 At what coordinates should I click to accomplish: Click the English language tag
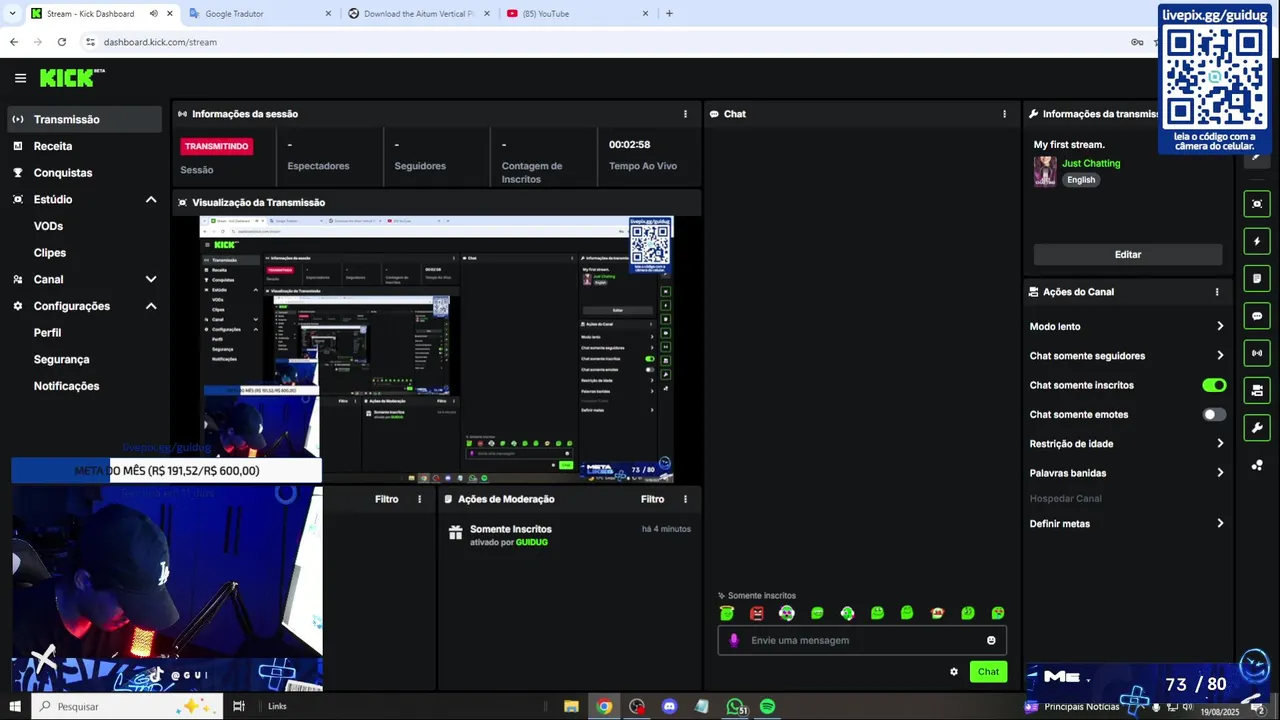[x=1081, y=180]
